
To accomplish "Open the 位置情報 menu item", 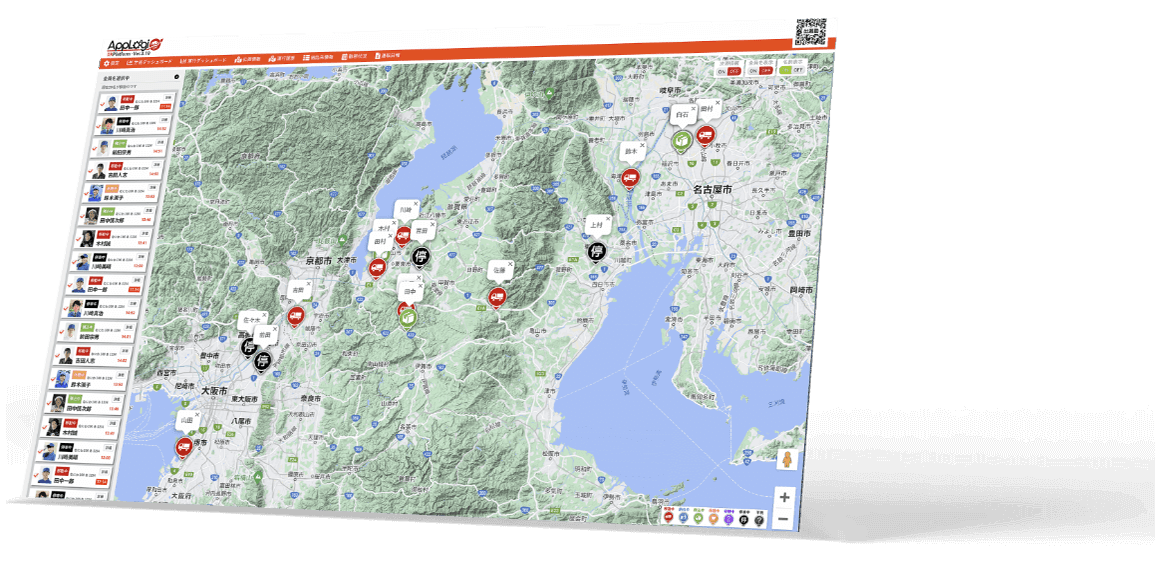I will coord(248,60).
